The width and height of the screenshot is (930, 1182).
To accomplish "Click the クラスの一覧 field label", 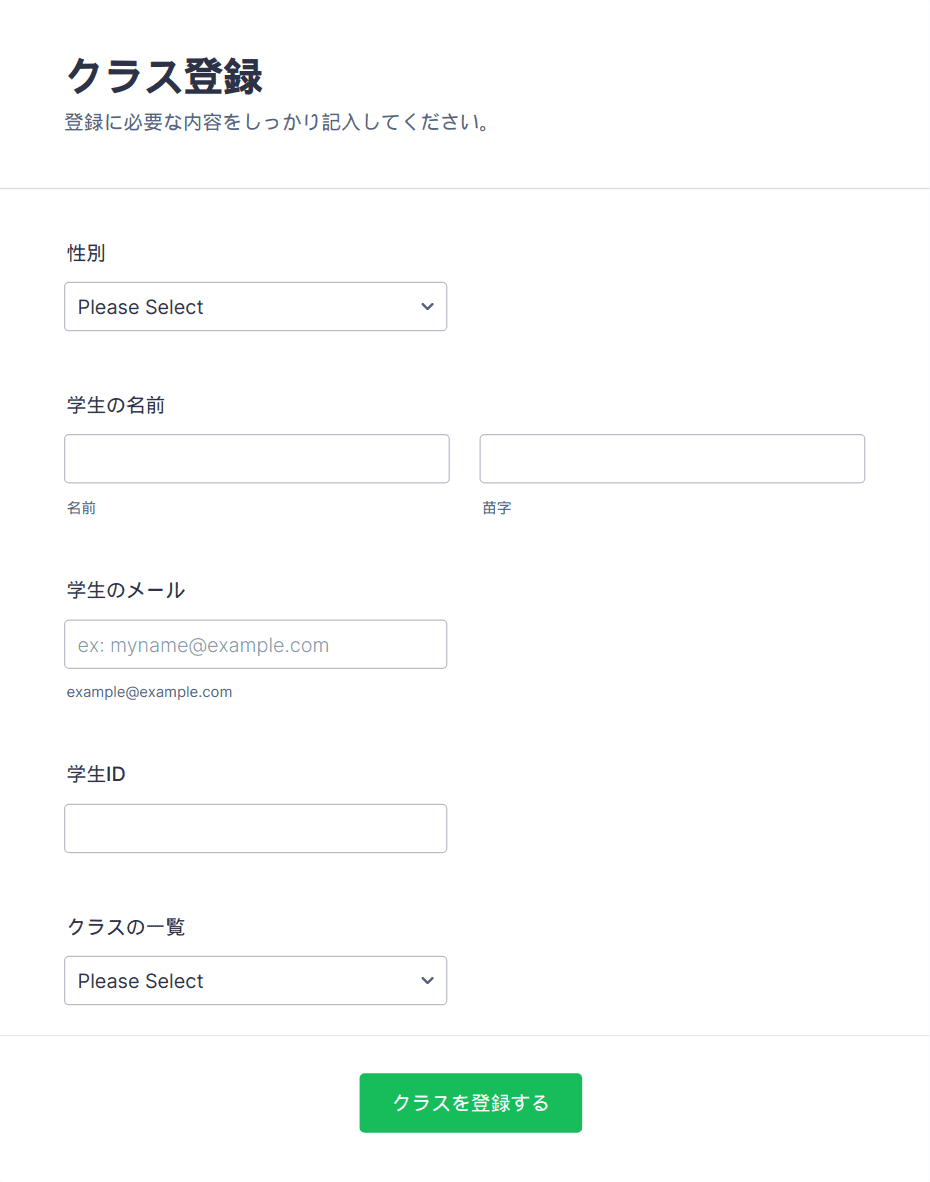I will coord(126,926).
